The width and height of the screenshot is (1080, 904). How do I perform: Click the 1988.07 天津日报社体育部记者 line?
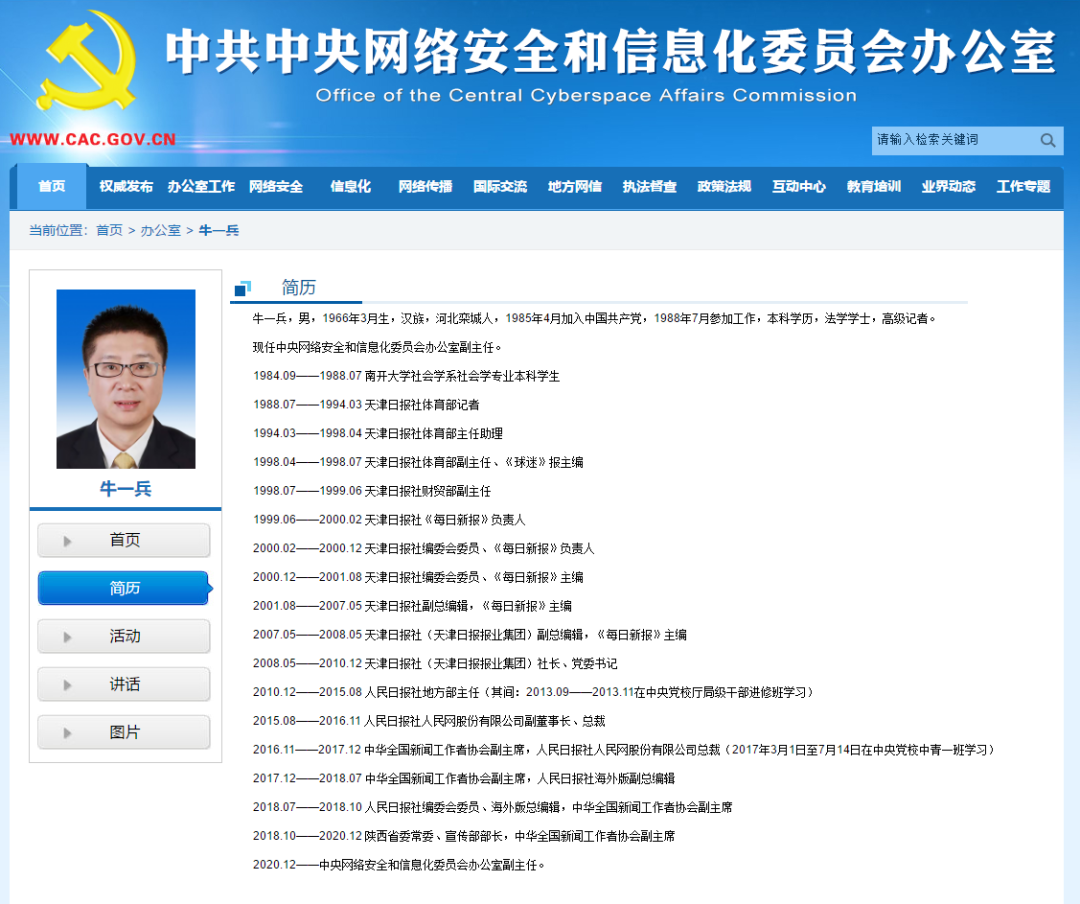click(x=366, y=404)
